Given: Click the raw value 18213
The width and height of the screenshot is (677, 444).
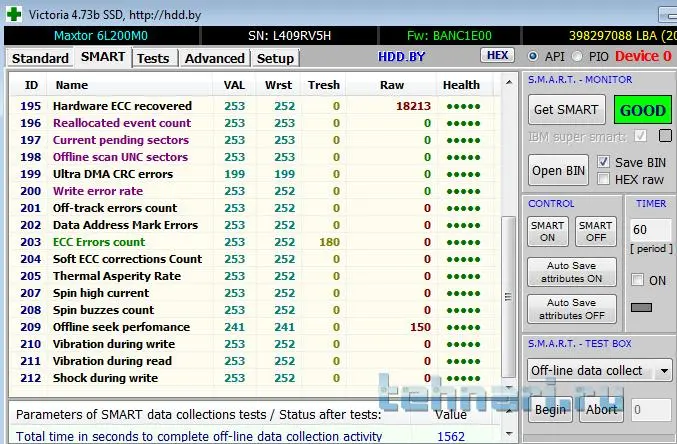Looking at the screenshot, I should click(x=413, y=106).
